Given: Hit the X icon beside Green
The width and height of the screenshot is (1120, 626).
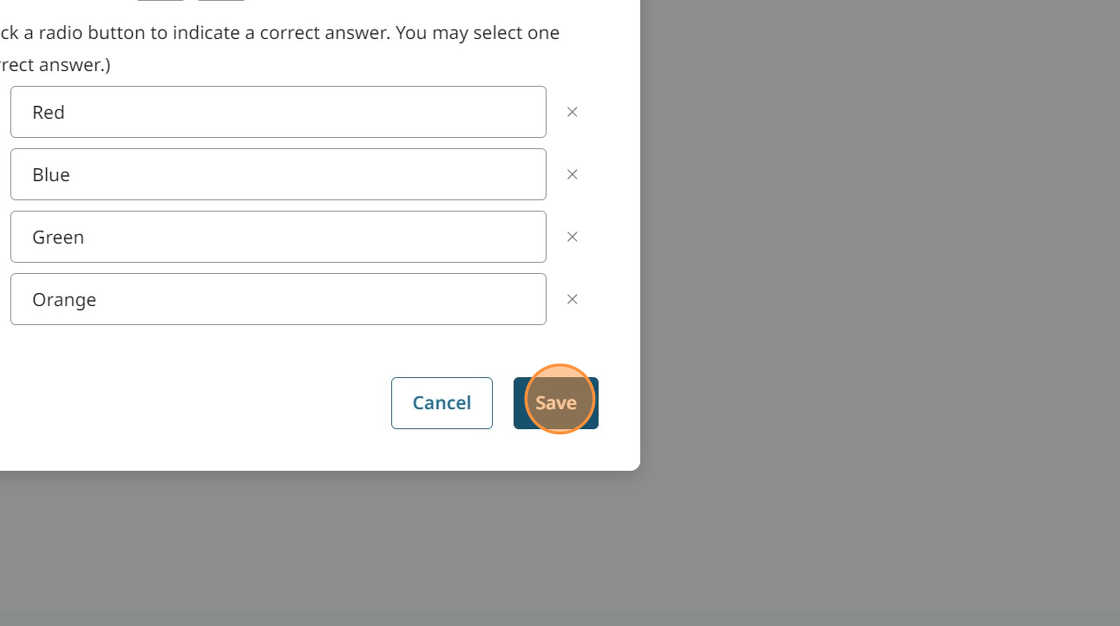Looking at the screenshot, I should point(572,237).
